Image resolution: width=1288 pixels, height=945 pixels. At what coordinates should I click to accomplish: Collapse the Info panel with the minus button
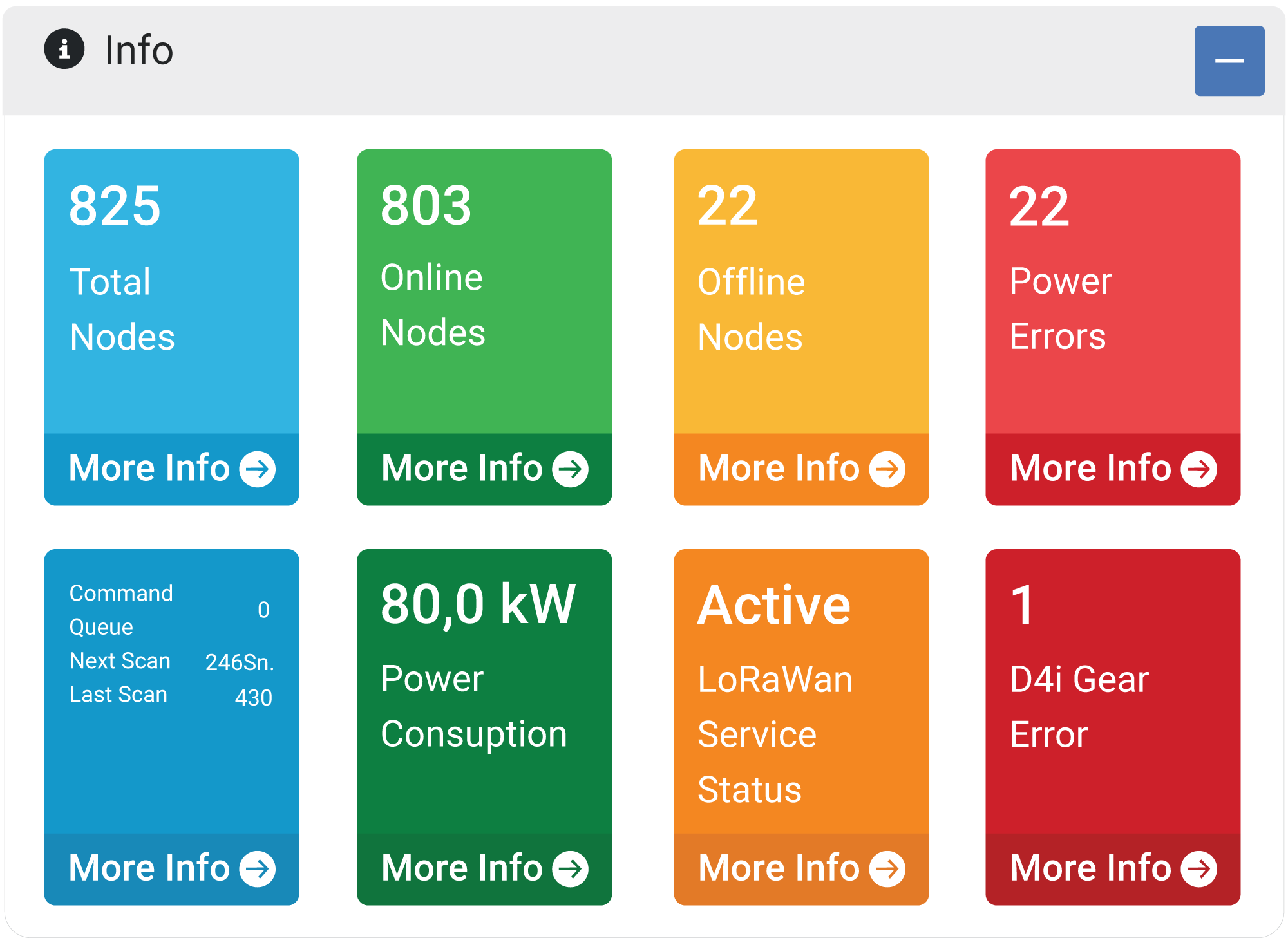point(1229,61)
